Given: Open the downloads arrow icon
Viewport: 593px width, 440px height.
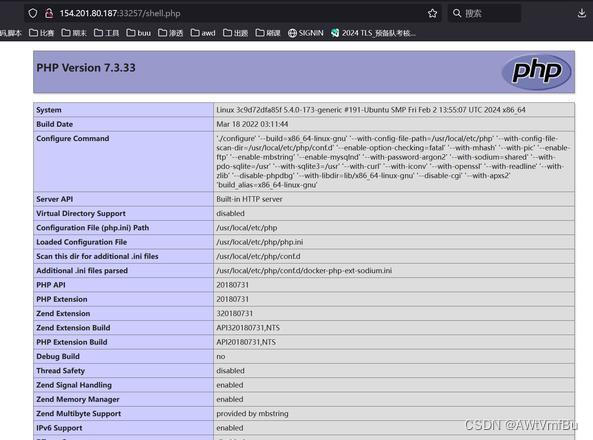Looking at the screenshot, I should (582, 14).
